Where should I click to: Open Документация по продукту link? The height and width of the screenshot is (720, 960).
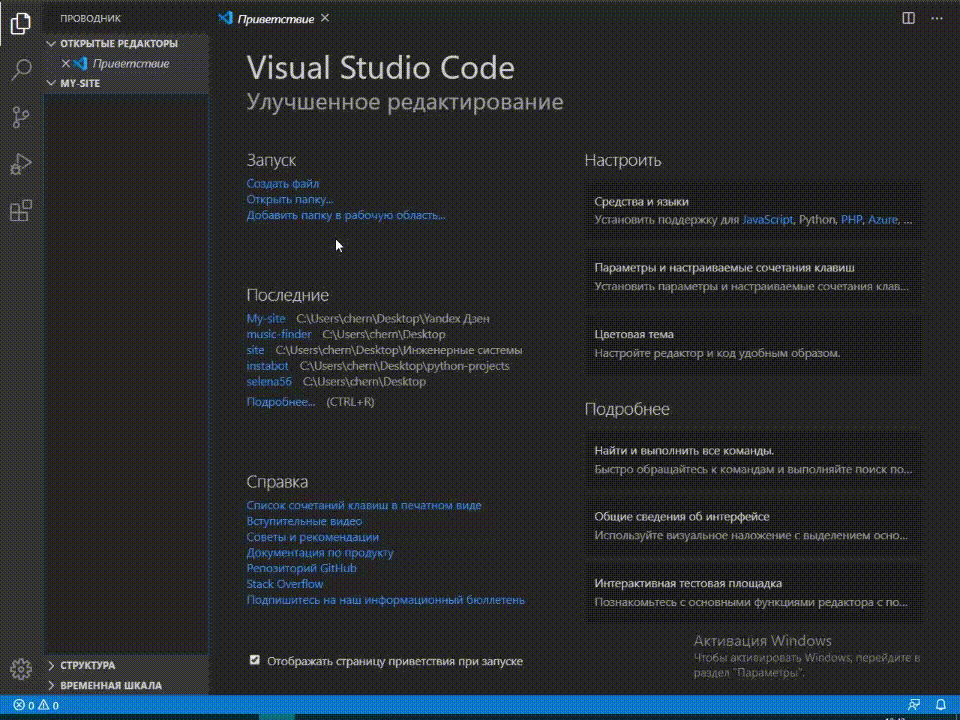[320, 552]
